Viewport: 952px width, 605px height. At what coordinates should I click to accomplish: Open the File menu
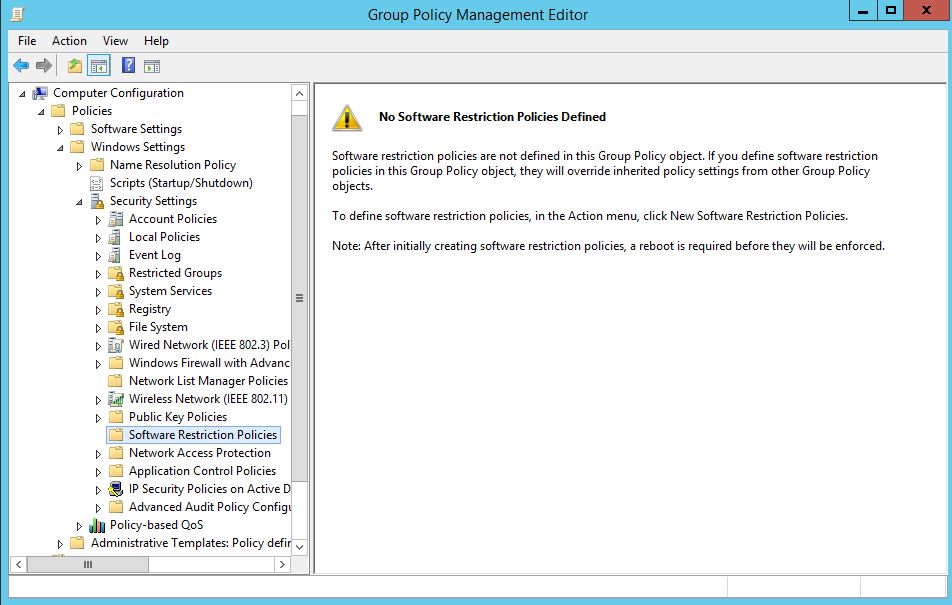tap(27, 41)
